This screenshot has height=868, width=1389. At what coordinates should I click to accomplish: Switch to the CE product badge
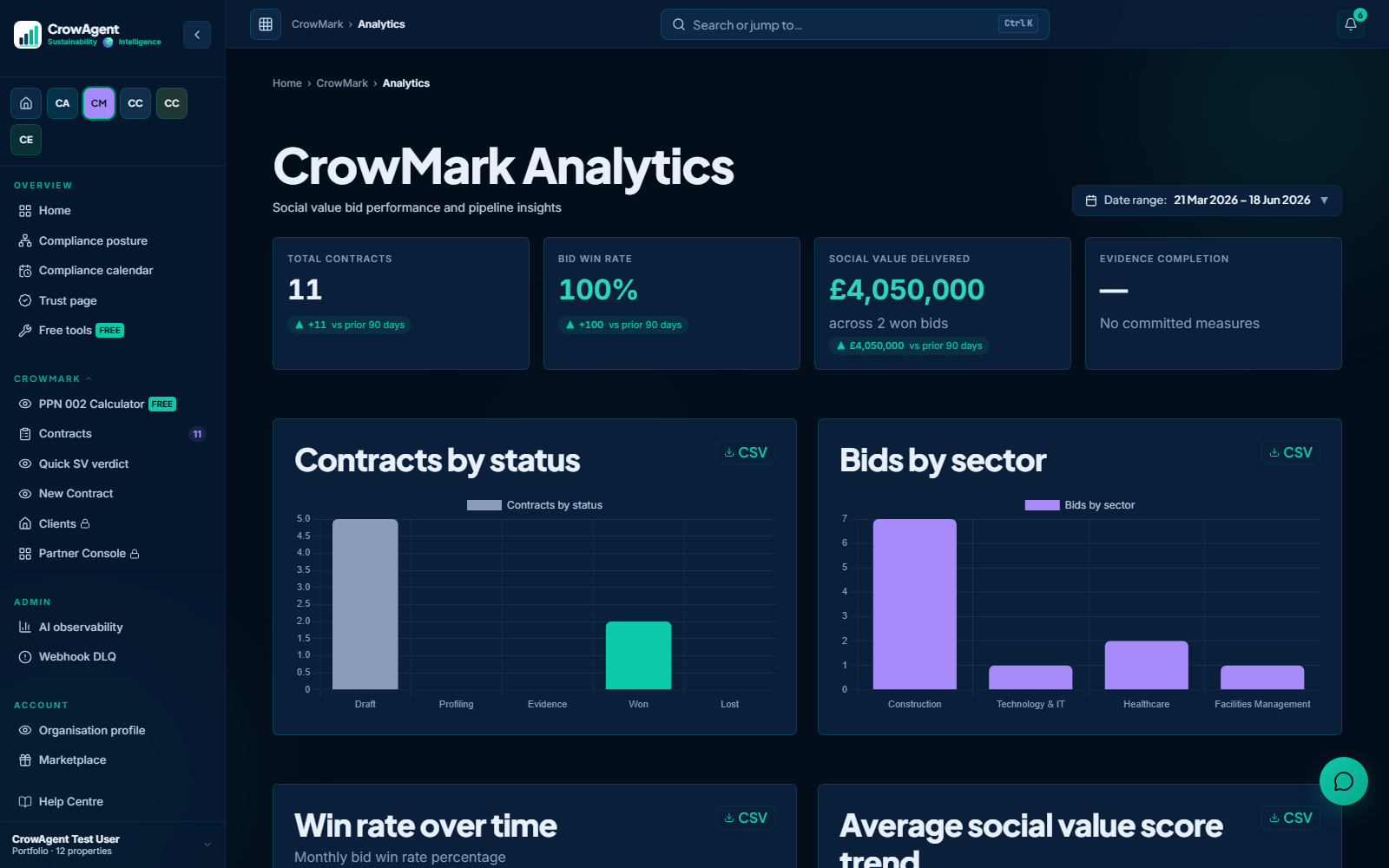point(26,140)
